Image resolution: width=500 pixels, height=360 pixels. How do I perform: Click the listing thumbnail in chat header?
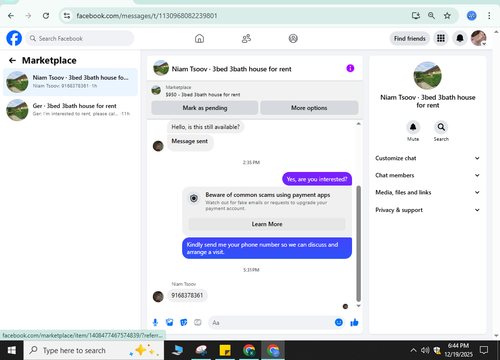pyautogui.click(x=161, y=68)
